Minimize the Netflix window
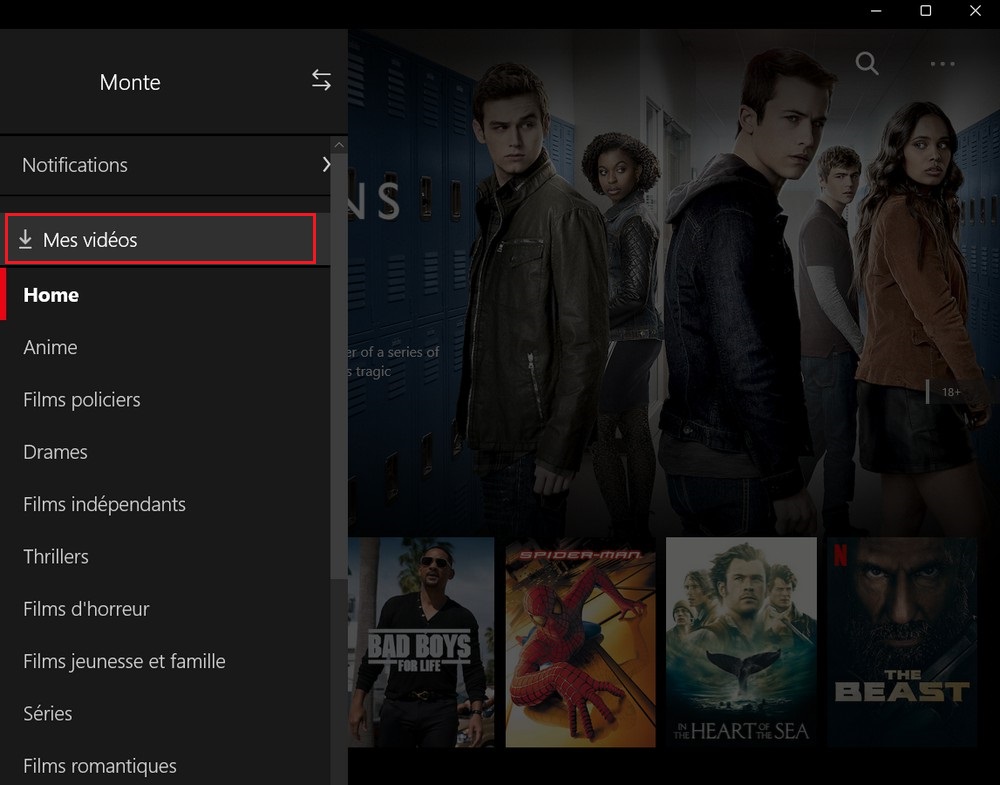 pos(876,11)
